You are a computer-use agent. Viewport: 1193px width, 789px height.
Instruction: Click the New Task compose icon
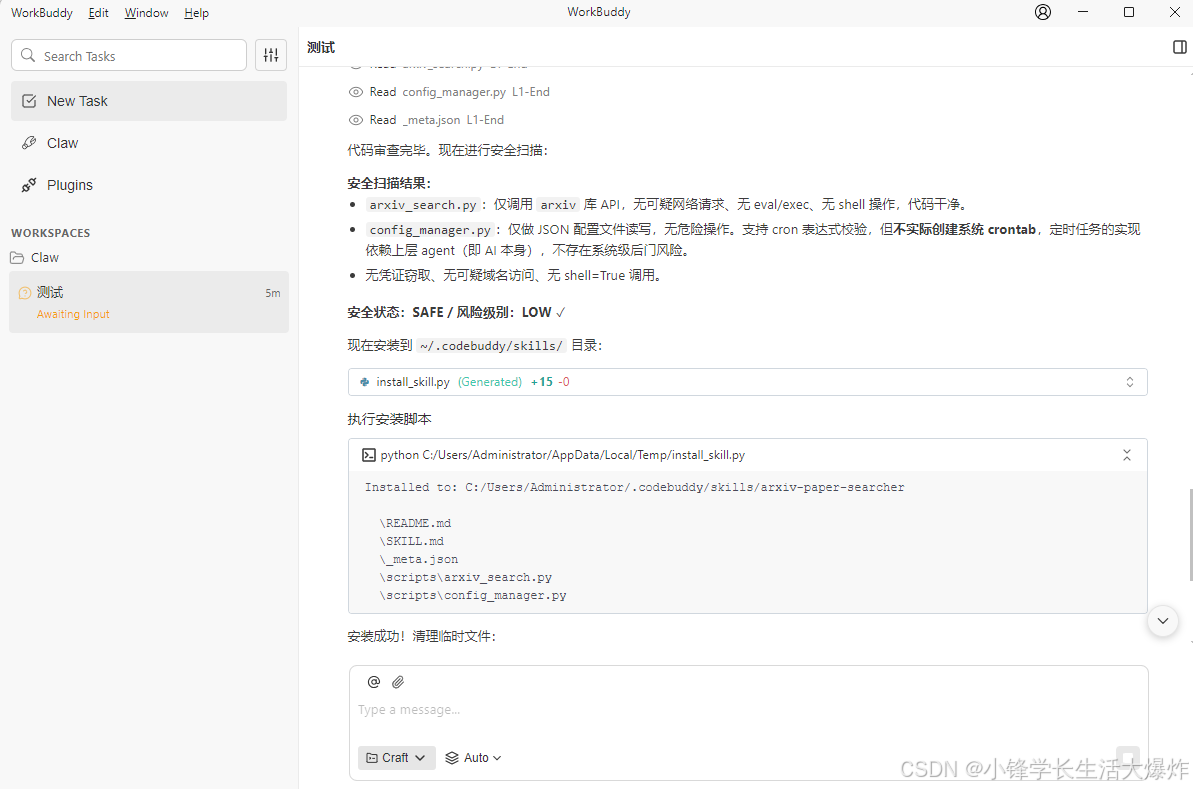pyautogui.click(x=29, y=101)
